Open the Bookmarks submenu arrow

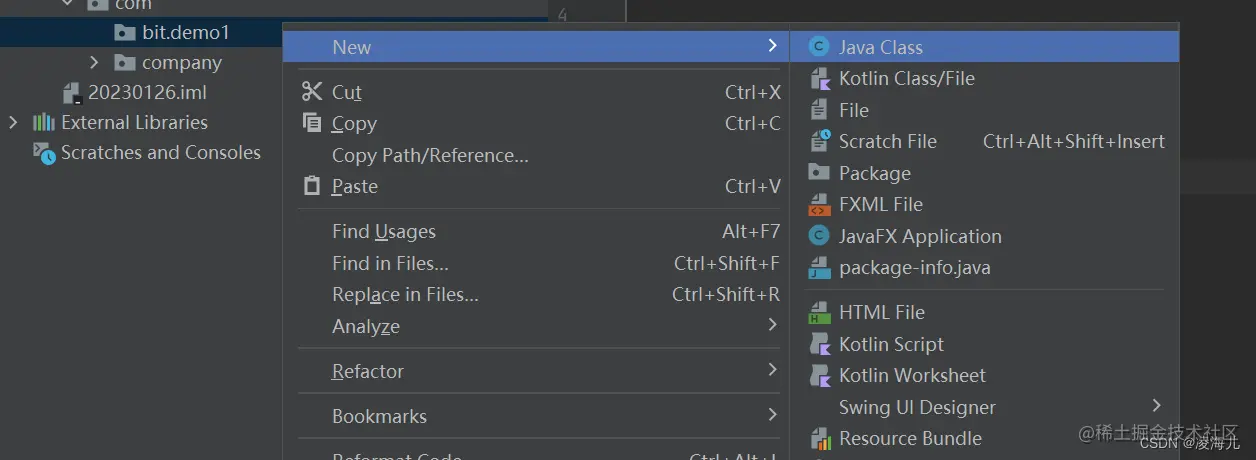coord(772,415)
